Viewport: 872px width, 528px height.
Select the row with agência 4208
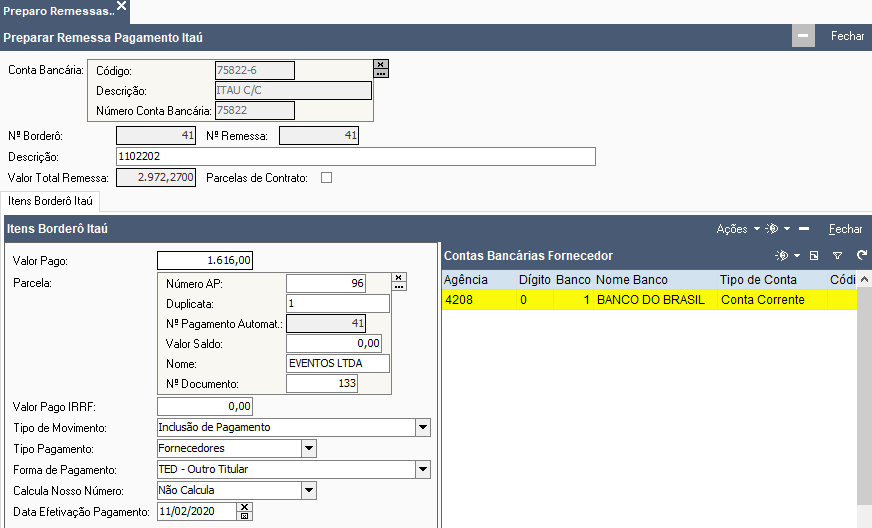click(x=649, y=300)
